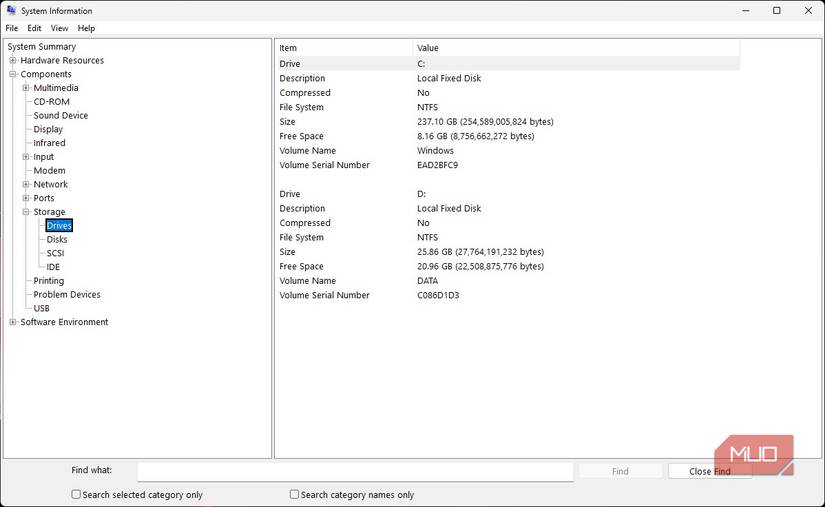The image size is (825, 507).
Task: Select the Network label in tree
Action: point(51,184)
